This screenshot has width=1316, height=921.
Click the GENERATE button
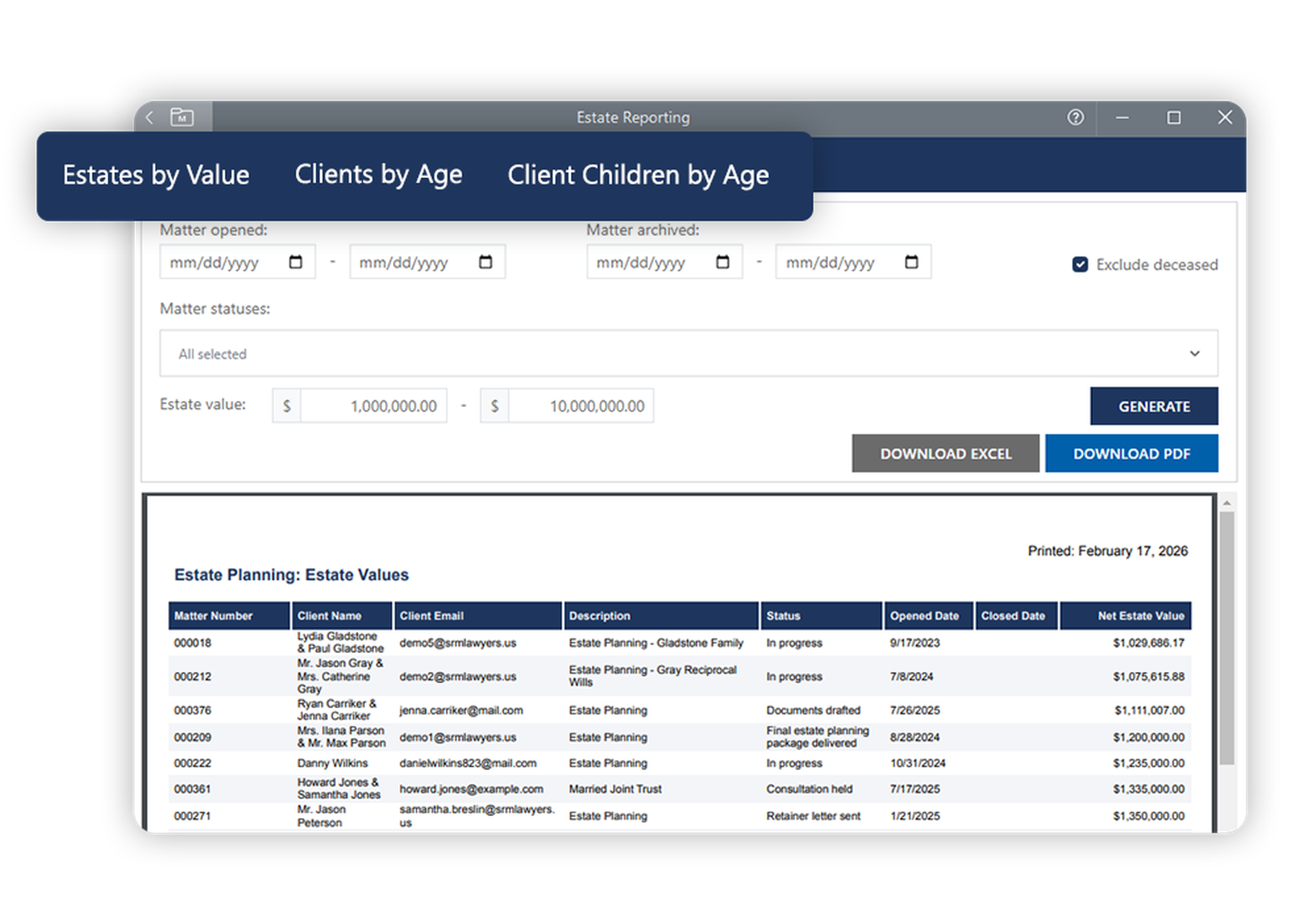1154,406
